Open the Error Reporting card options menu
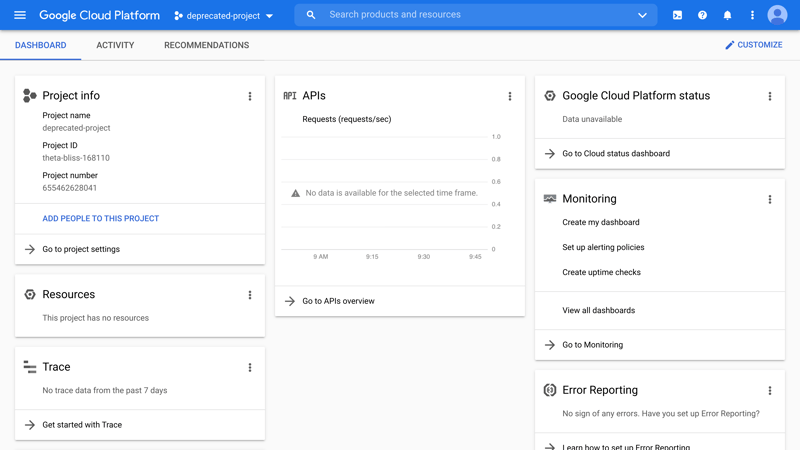This screenshot has width=800, height=450. (770, 390)
